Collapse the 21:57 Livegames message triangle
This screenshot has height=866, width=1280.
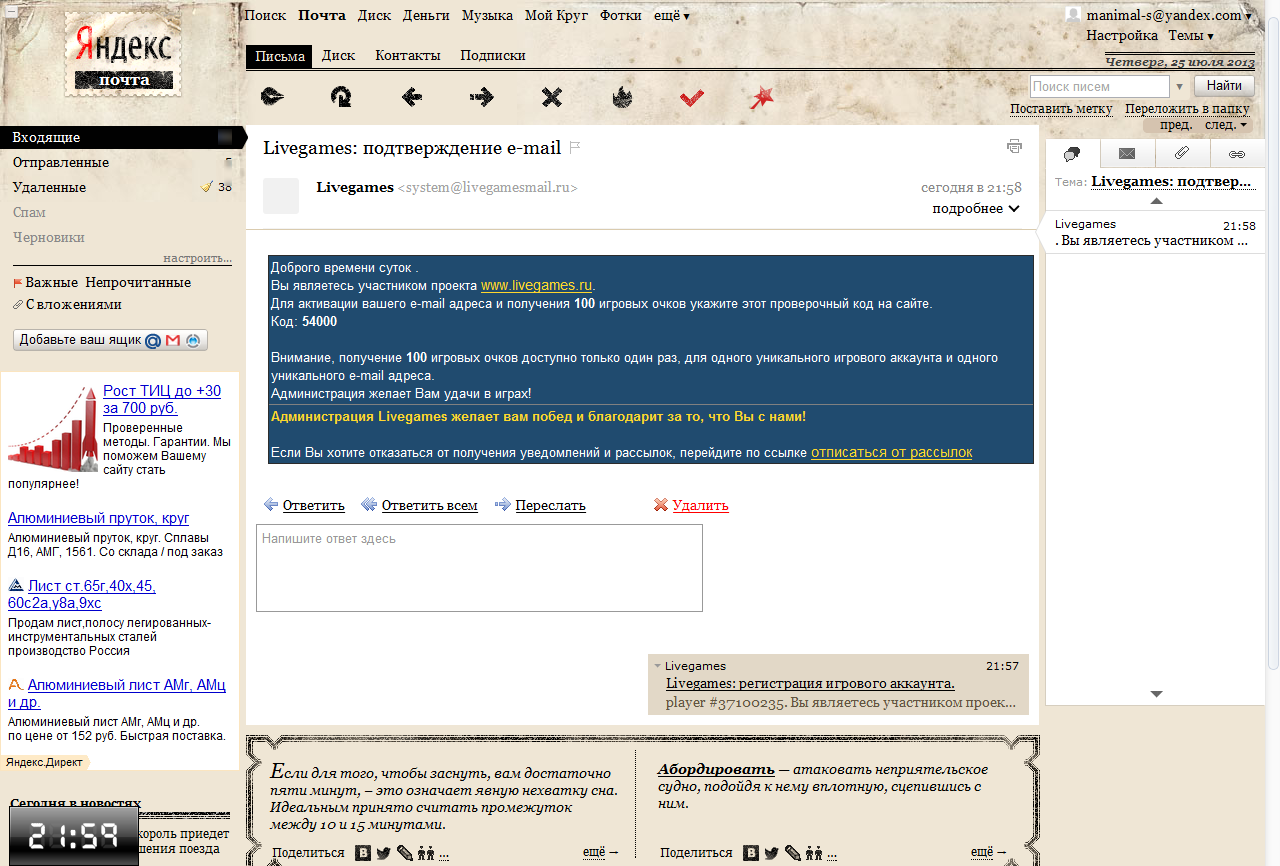[x=657, y=666]
